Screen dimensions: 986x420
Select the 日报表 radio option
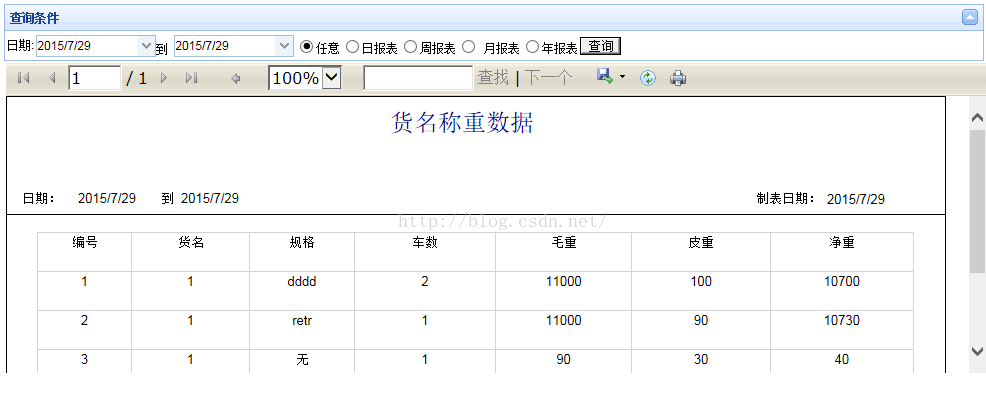pos(352,47)
